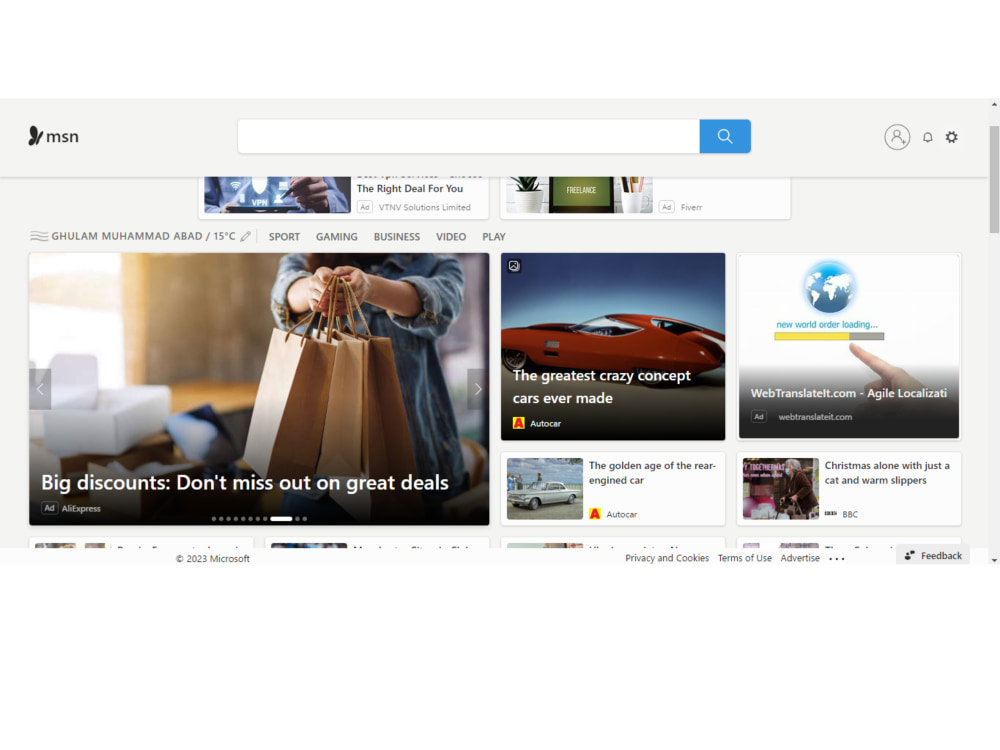This screenshot has width=1000, height=750.
Task: Focus the MSN search box
Action: pos(469,136)
